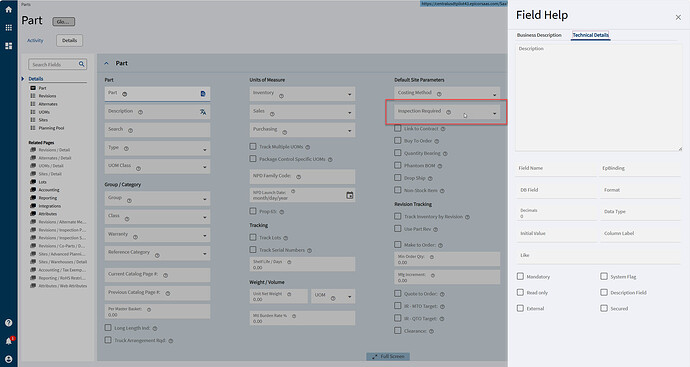Click the Full Screen button

coord(388,356)
